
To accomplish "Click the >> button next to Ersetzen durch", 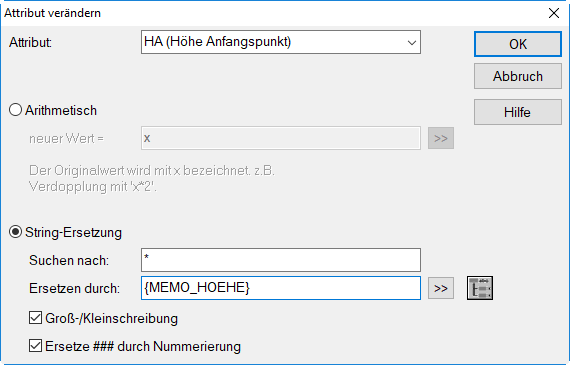I will tap(441, 288).
